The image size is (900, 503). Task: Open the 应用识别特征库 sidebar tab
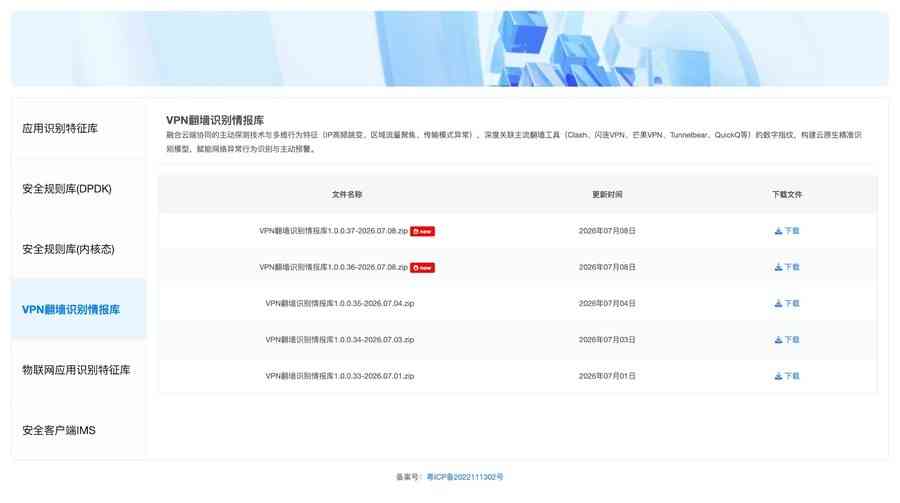[x=79, y=129]
